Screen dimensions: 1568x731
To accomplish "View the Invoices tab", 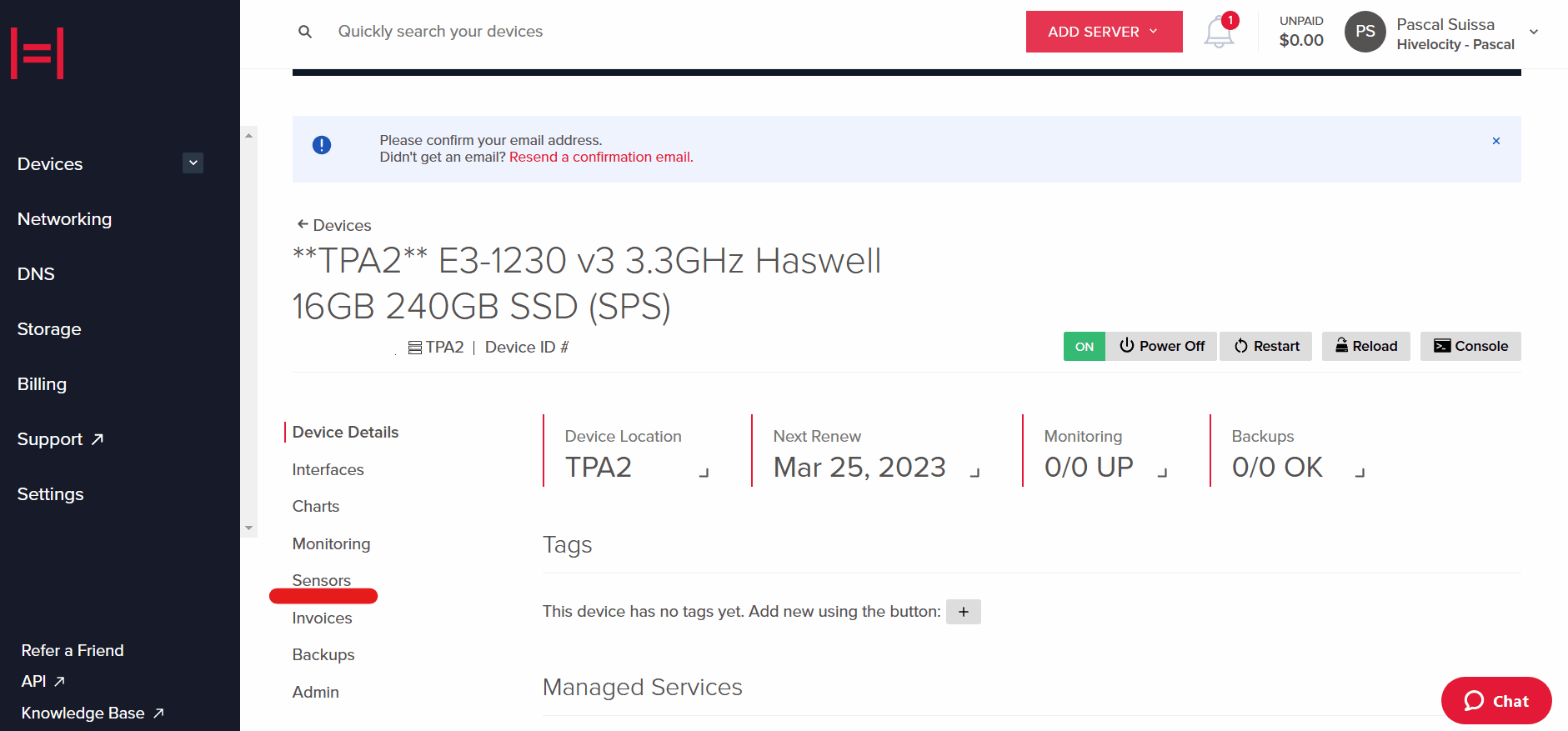I will click(x=322, y=618).
